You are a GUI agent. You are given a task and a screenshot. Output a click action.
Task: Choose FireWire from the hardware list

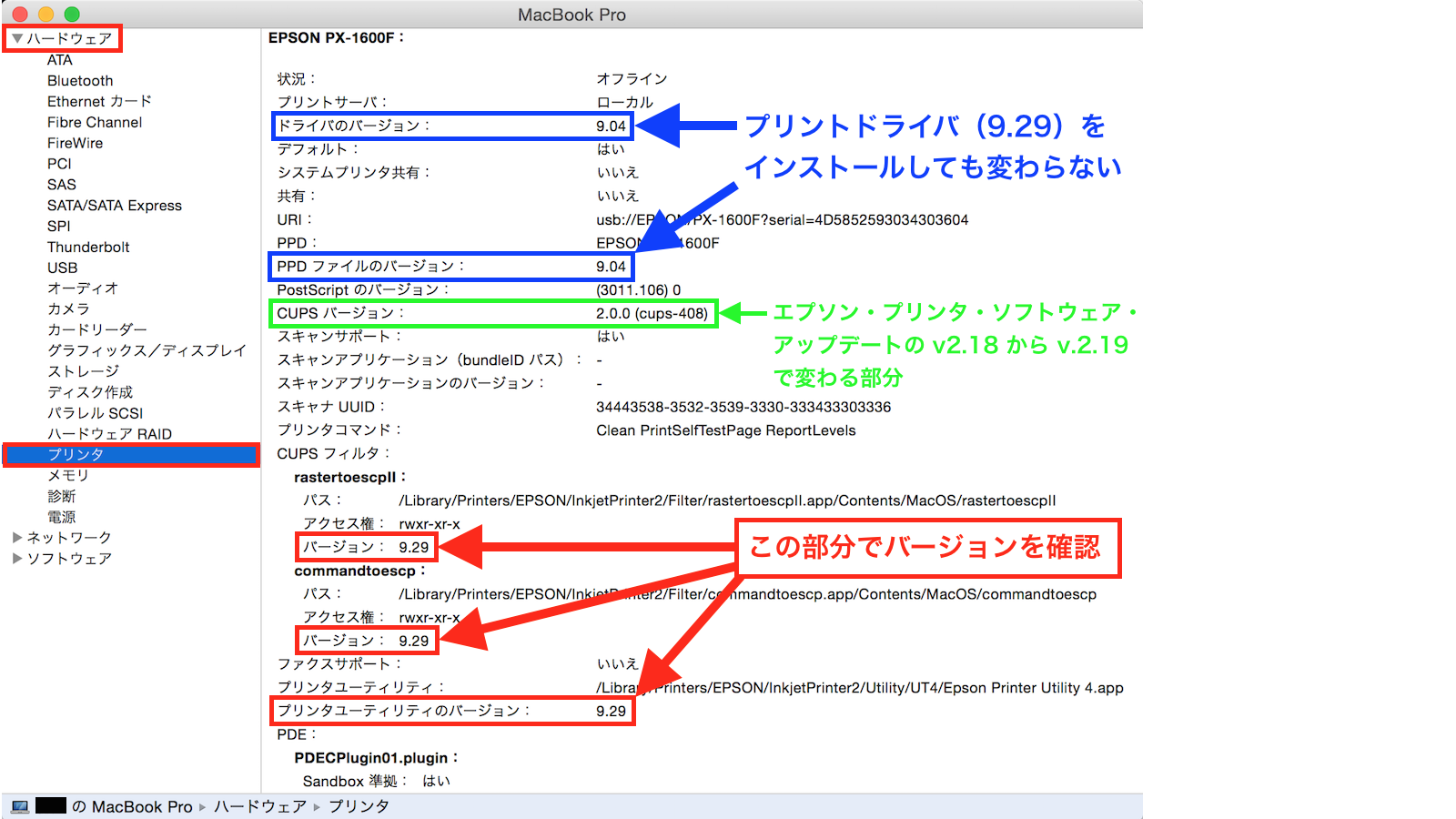76,143
